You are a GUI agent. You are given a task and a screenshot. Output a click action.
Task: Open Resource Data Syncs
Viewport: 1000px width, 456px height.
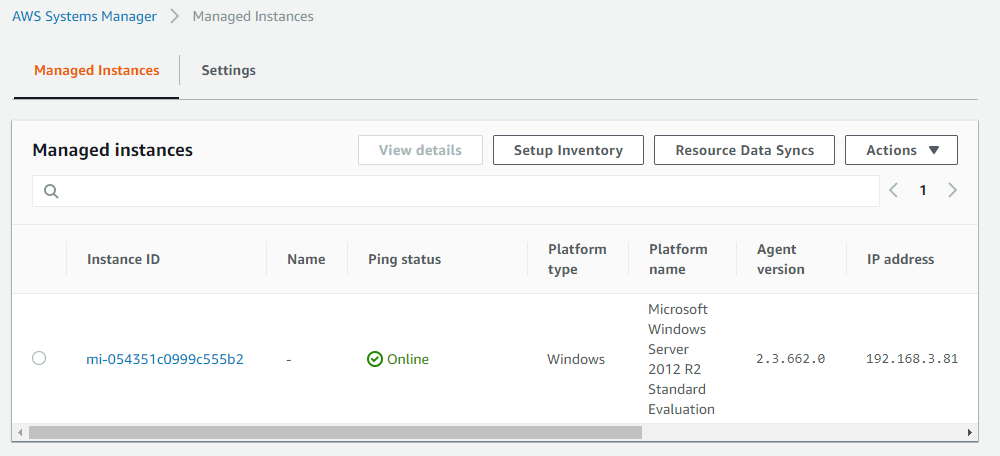point(744,151)
